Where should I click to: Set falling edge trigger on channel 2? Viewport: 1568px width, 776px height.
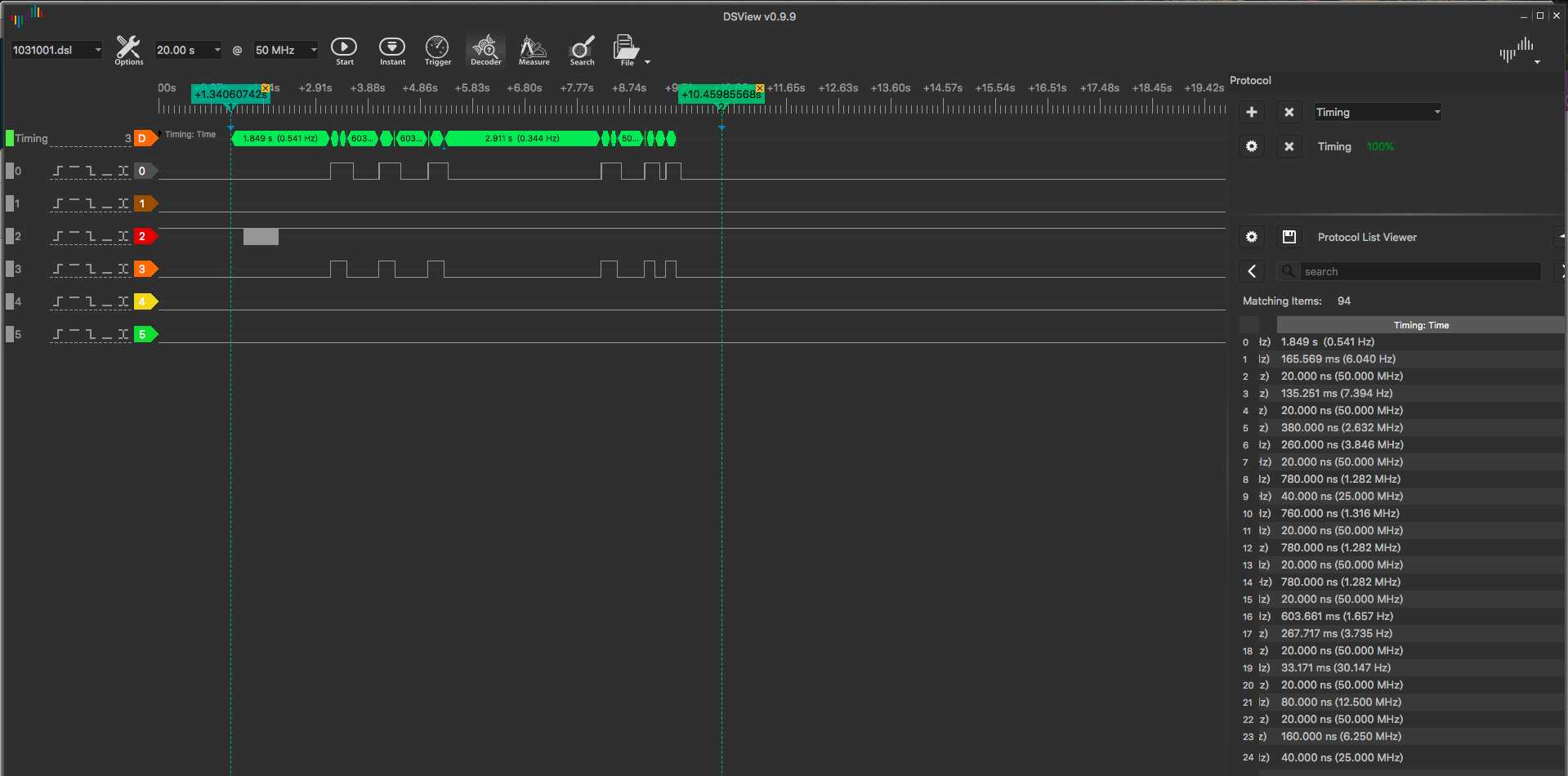[91, 236]
